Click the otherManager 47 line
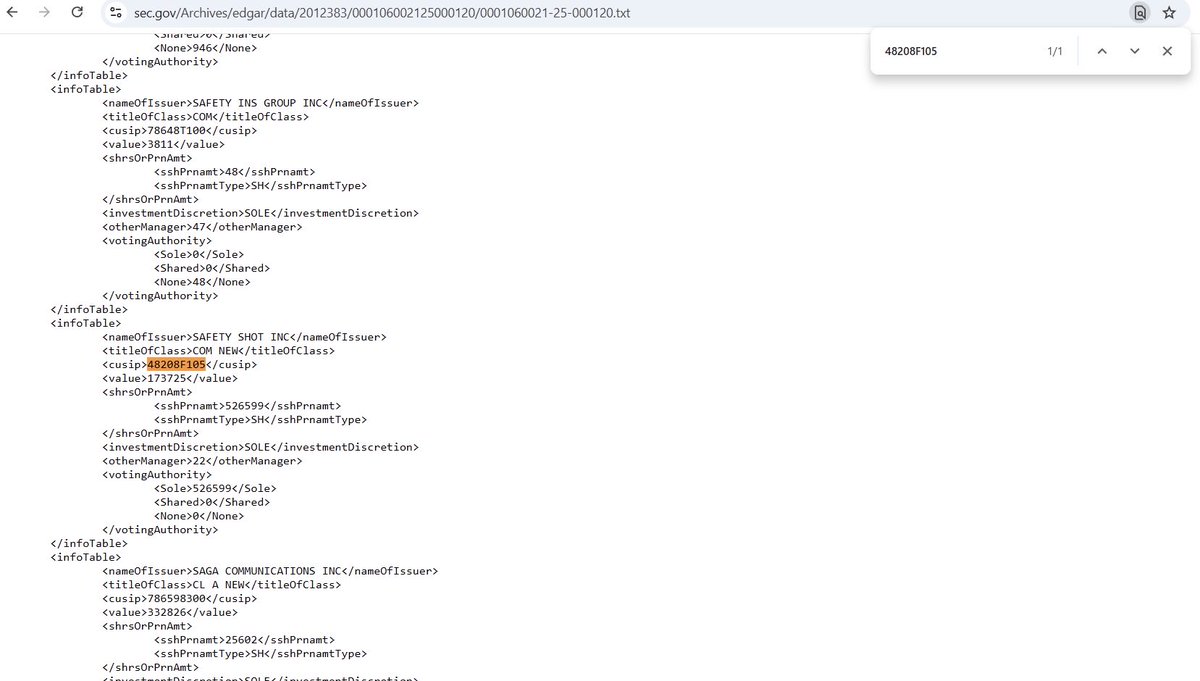This screenshot has height=681, width=1200. (x=202, y=227)
